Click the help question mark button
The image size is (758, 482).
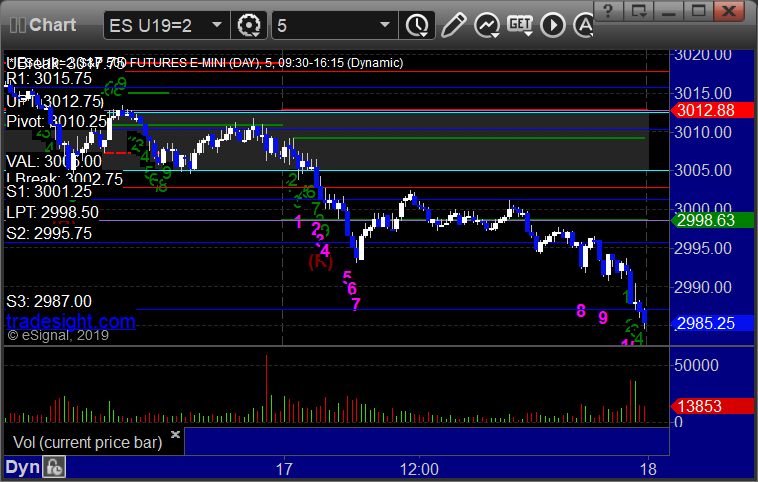(608, 11)
